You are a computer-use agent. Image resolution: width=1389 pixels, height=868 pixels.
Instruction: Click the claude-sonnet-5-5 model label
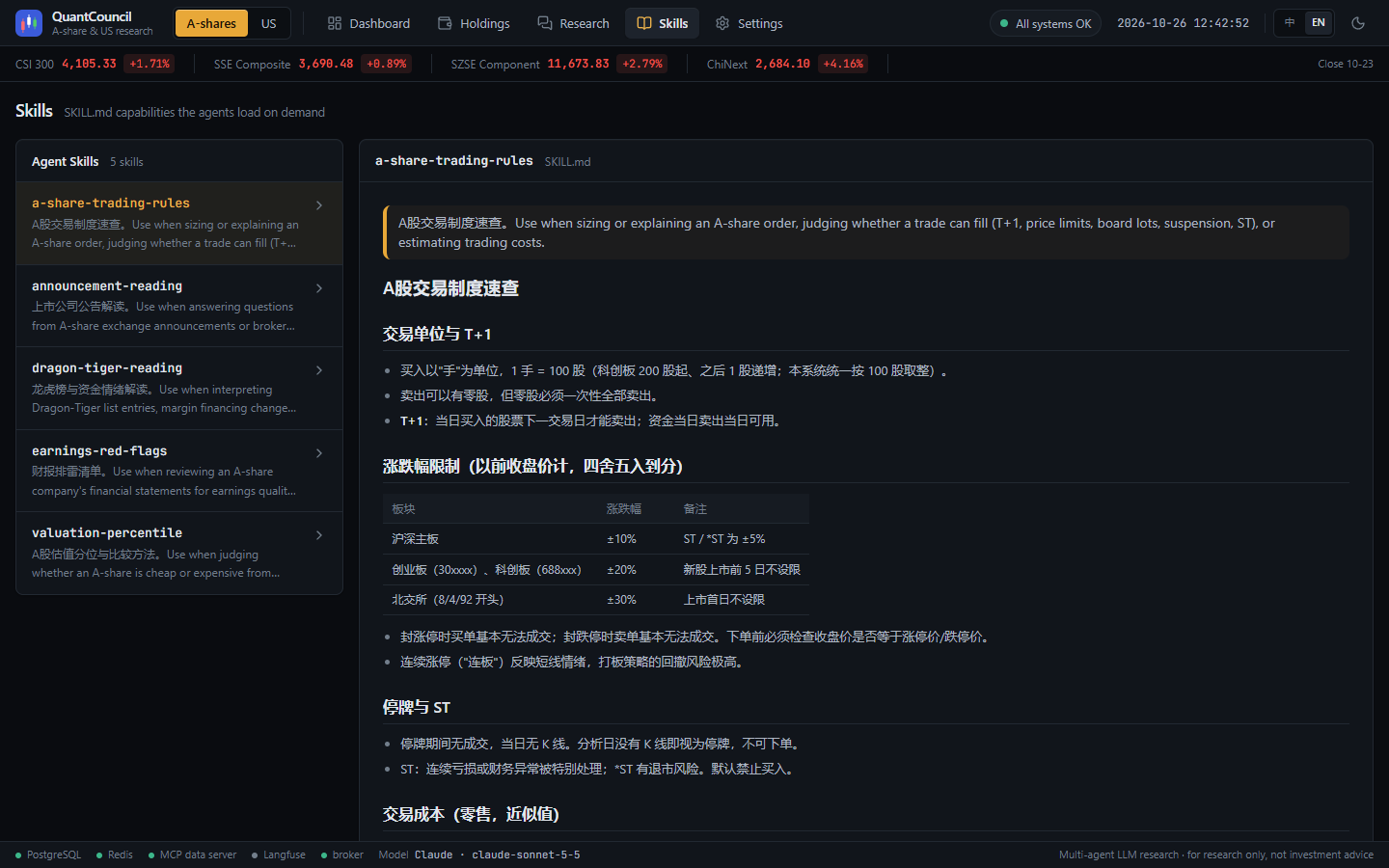point(526,854)
